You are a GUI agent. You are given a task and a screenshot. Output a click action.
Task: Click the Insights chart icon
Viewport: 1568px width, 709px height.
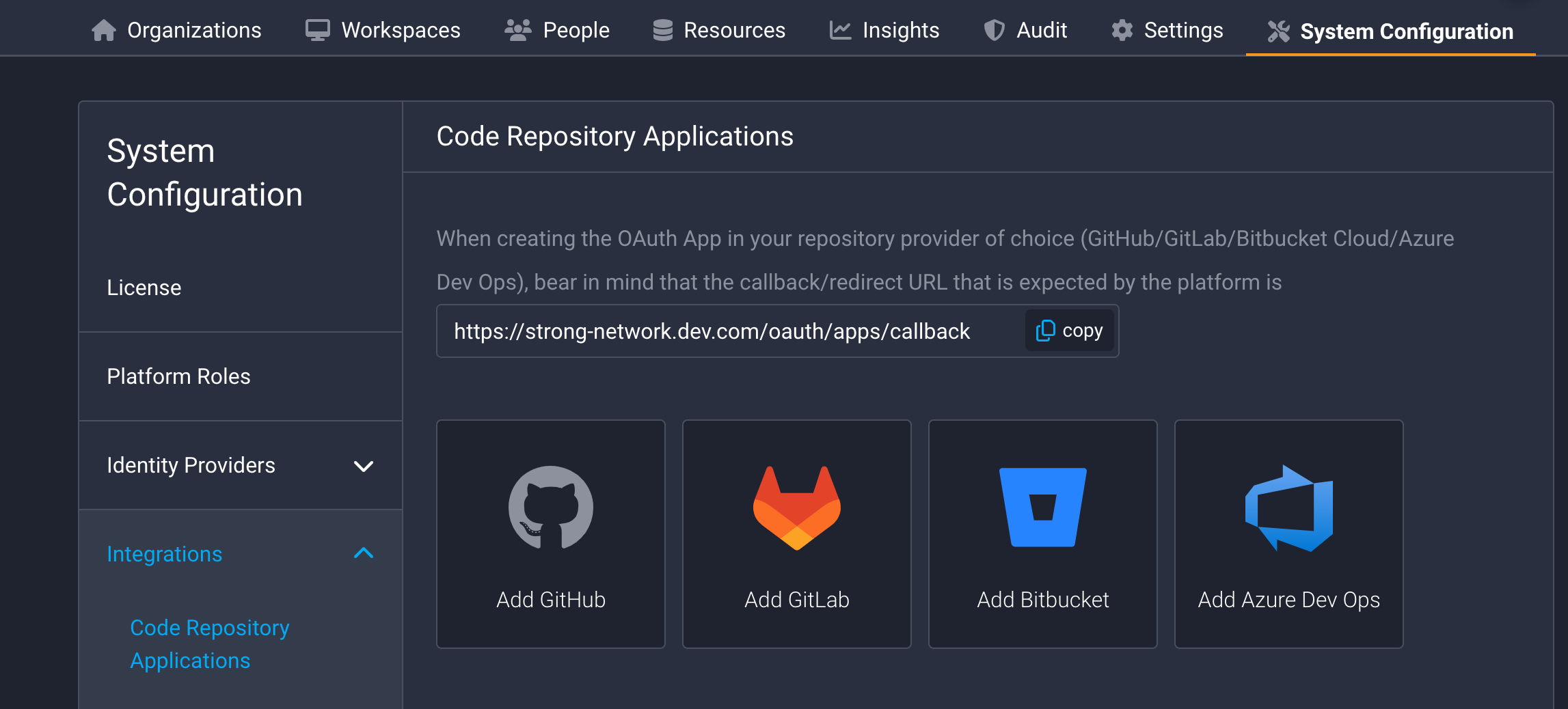839,30
